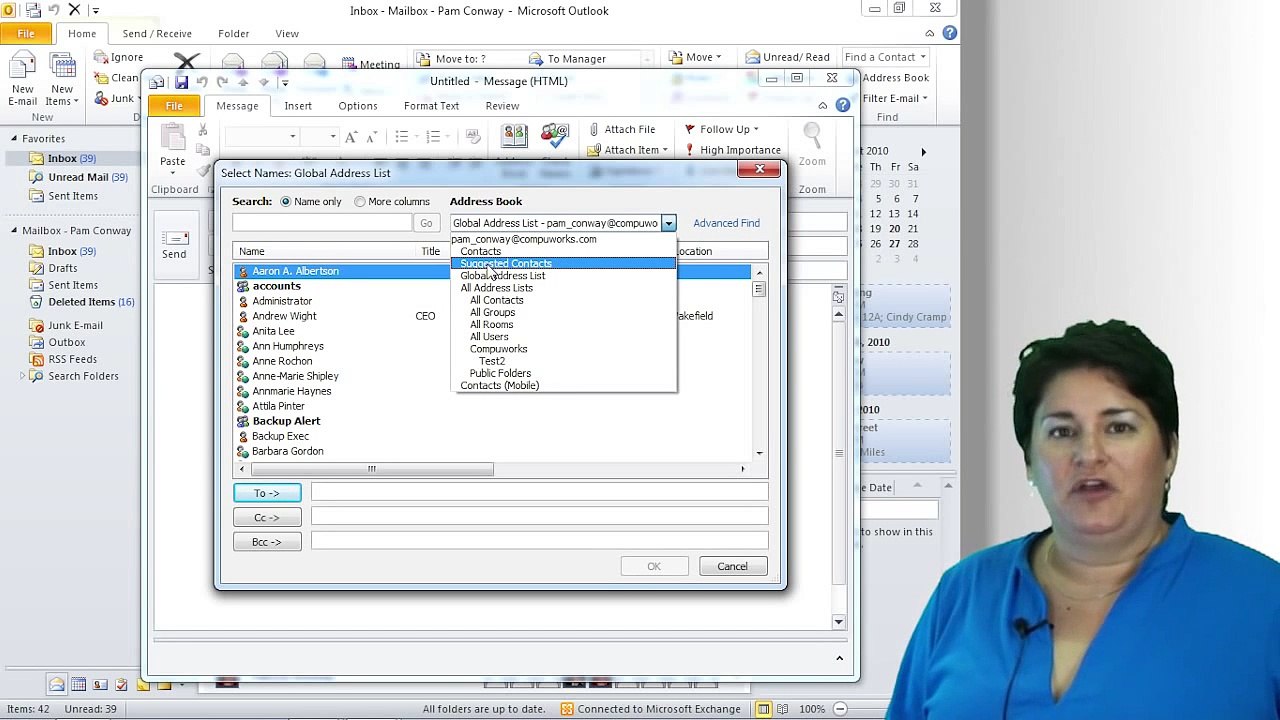Open the Junk E-mail folder
The image size is (1280, 720).
[x=75, y=326]
